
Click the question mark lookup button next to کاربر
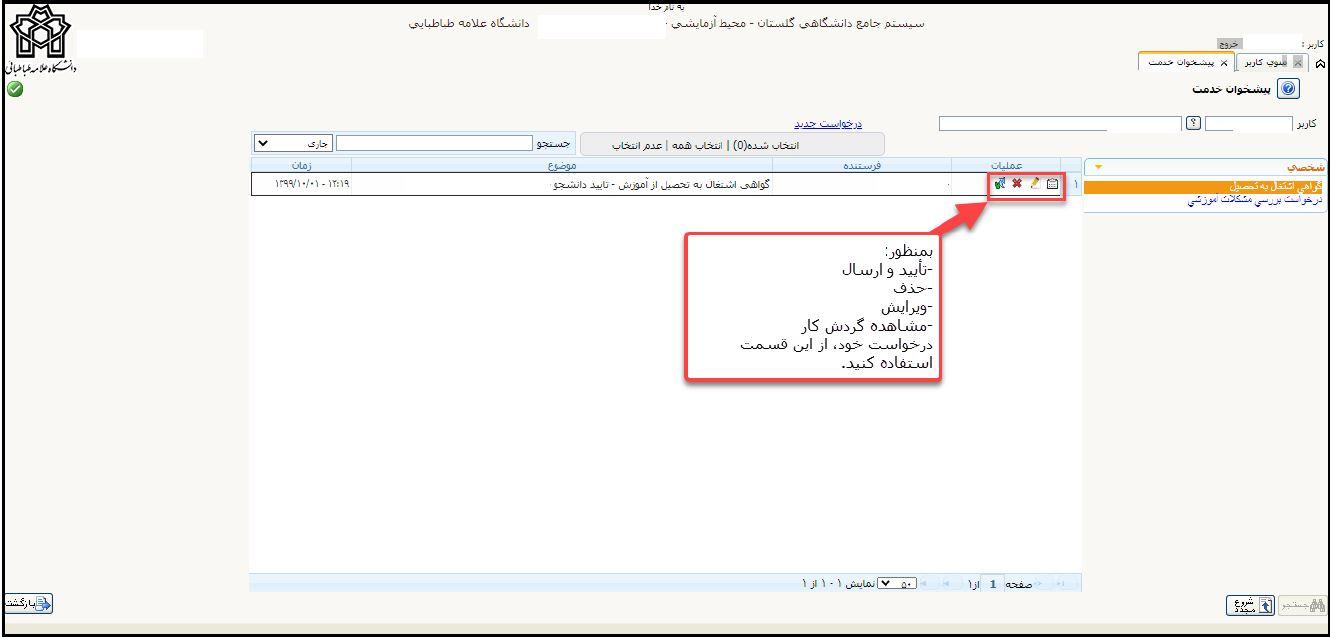(1193, 123)
